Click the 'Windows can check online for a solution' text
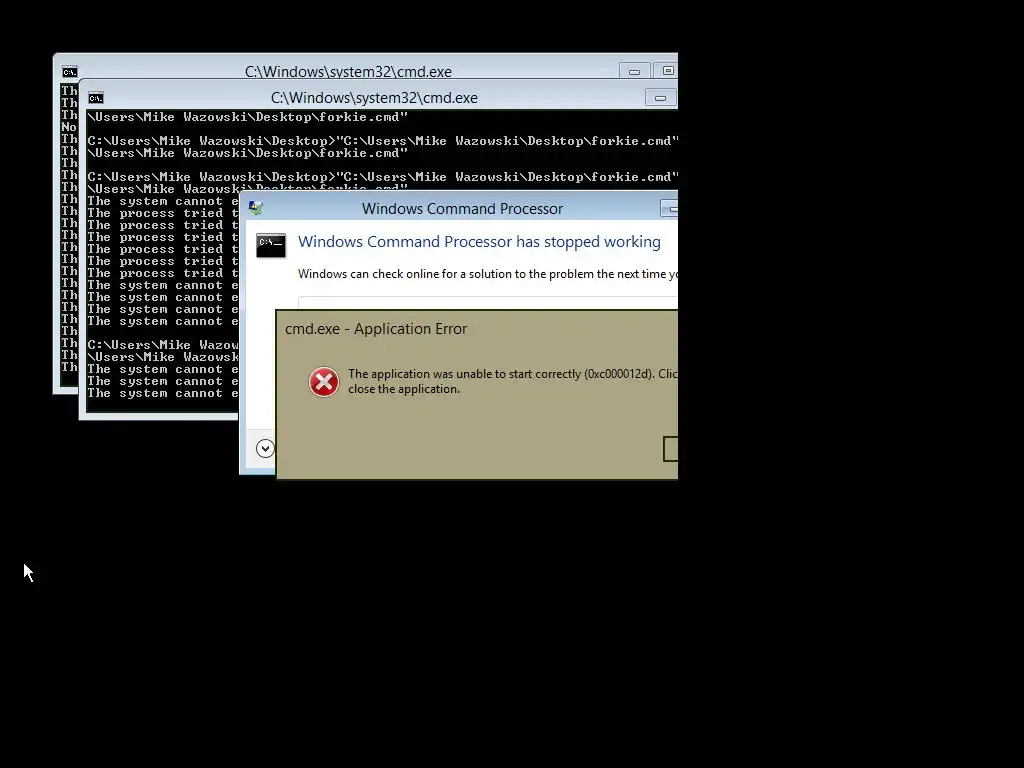Image resolution: width=1024 pixels, height=768 pixels. pyautogui.click(x=488, y=274)
